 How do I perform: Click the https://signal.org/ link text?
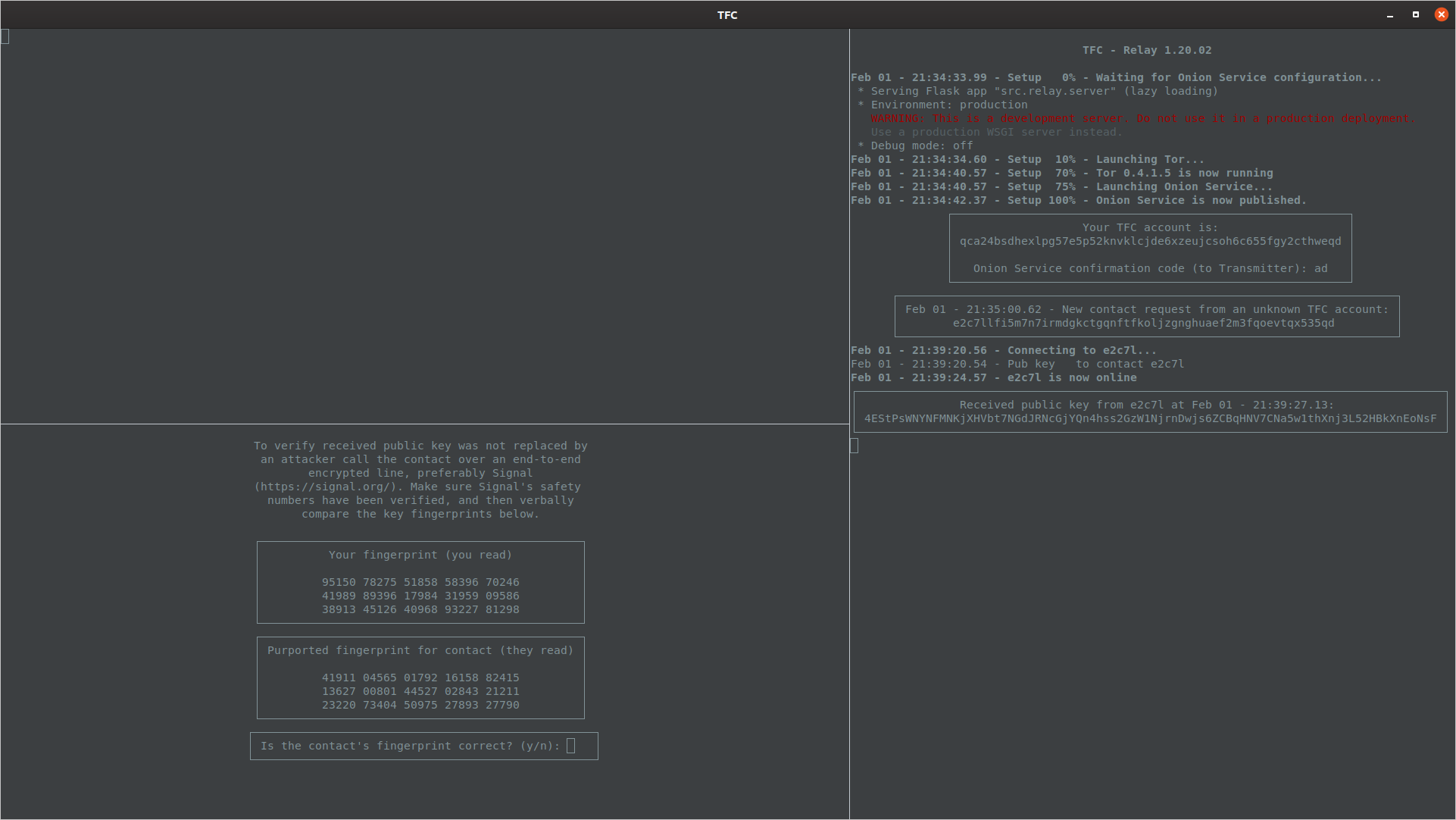[x=326, y=487]
